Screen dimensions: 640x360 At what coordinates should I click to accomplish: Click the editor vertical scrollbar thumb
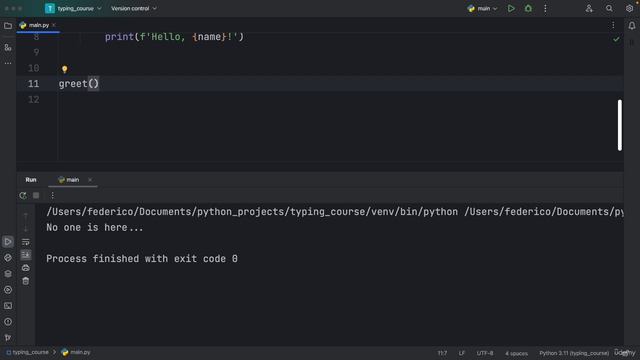pyautogui.click(x=620, y=125)
